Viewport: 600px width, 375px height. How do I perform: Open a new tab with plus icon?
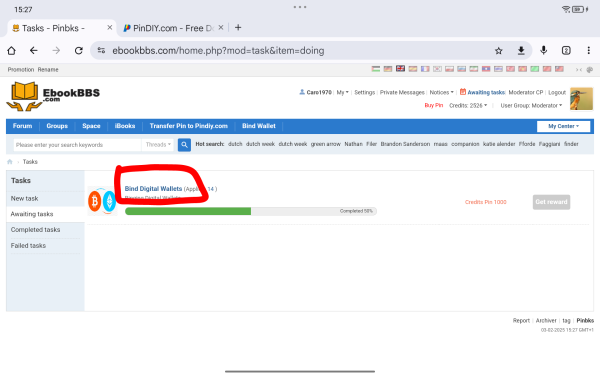coord(238,28)
